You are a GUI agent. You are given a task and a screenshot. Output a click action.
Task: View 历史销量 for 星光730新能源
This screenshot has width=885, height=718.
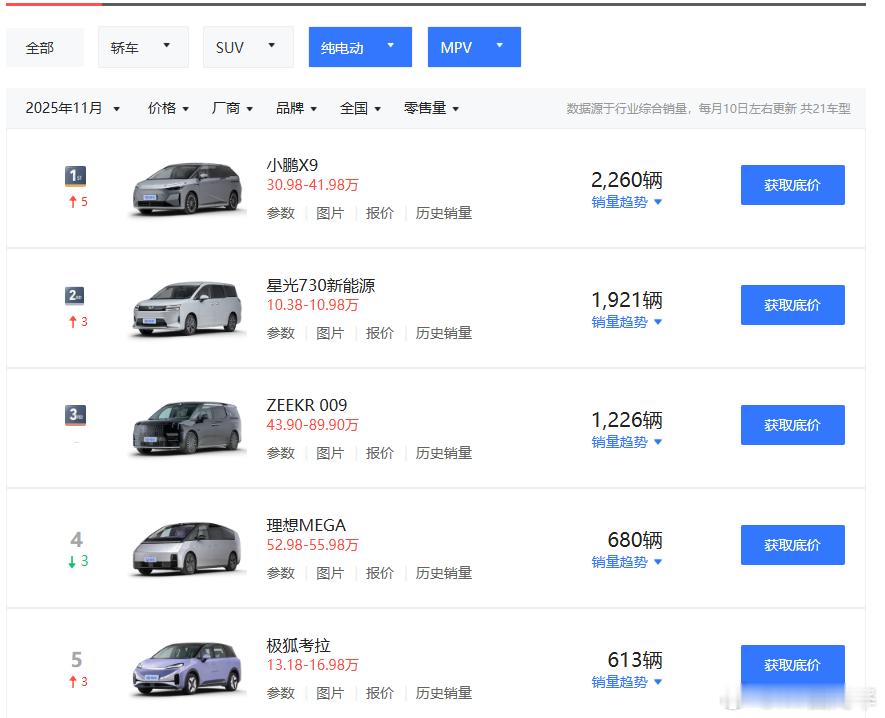(444, 333)
